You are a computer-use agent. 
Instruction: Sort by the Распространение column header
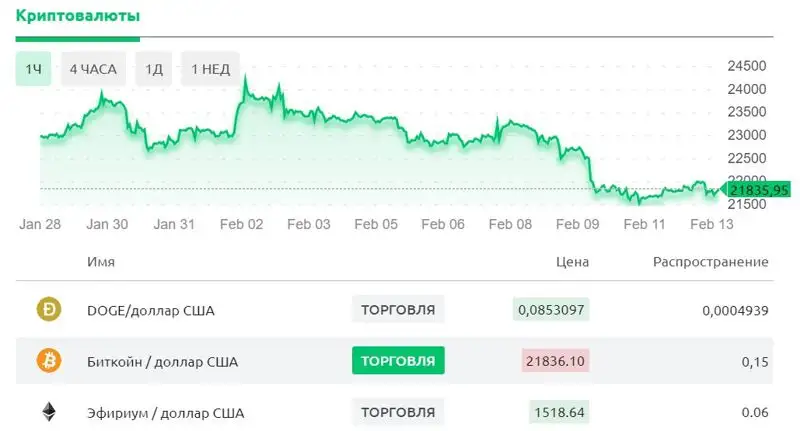[x=710, y=262]
